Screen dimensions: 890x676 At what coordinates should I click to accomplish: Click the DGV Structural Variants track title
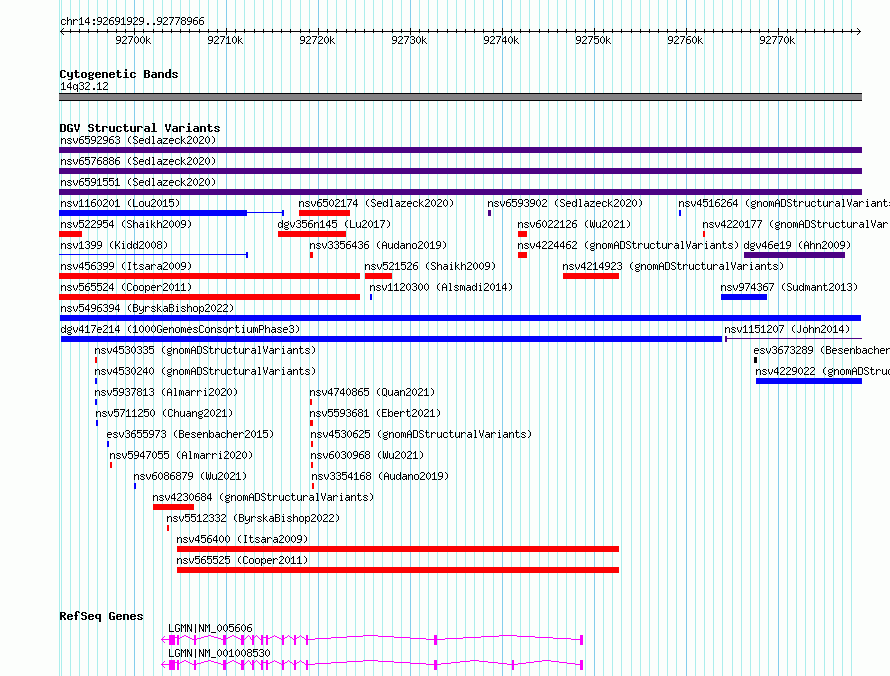140,128
